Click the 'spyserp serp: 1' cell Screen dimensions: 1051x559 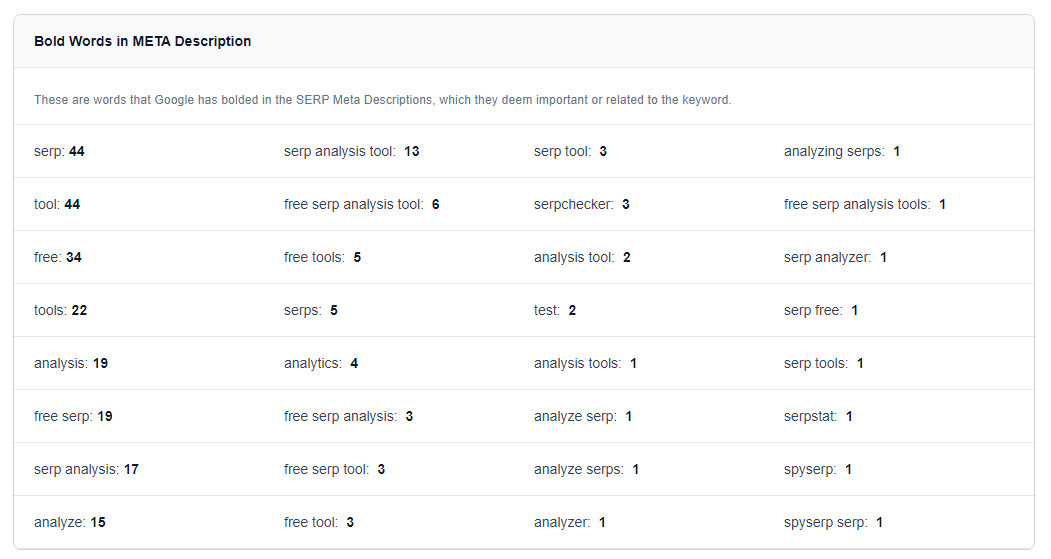(x=833, y=522)
